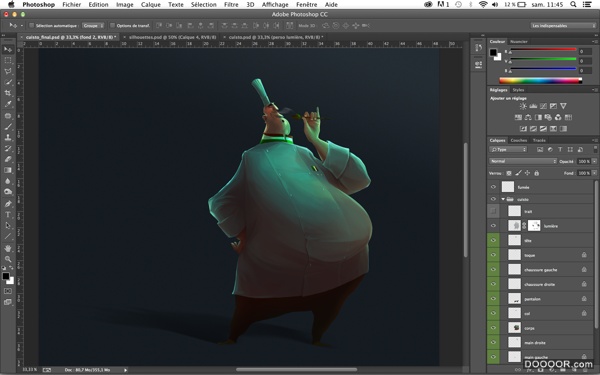Show the hidden trait layer
This screenshot has width=600, height=375.
[493, 211]
